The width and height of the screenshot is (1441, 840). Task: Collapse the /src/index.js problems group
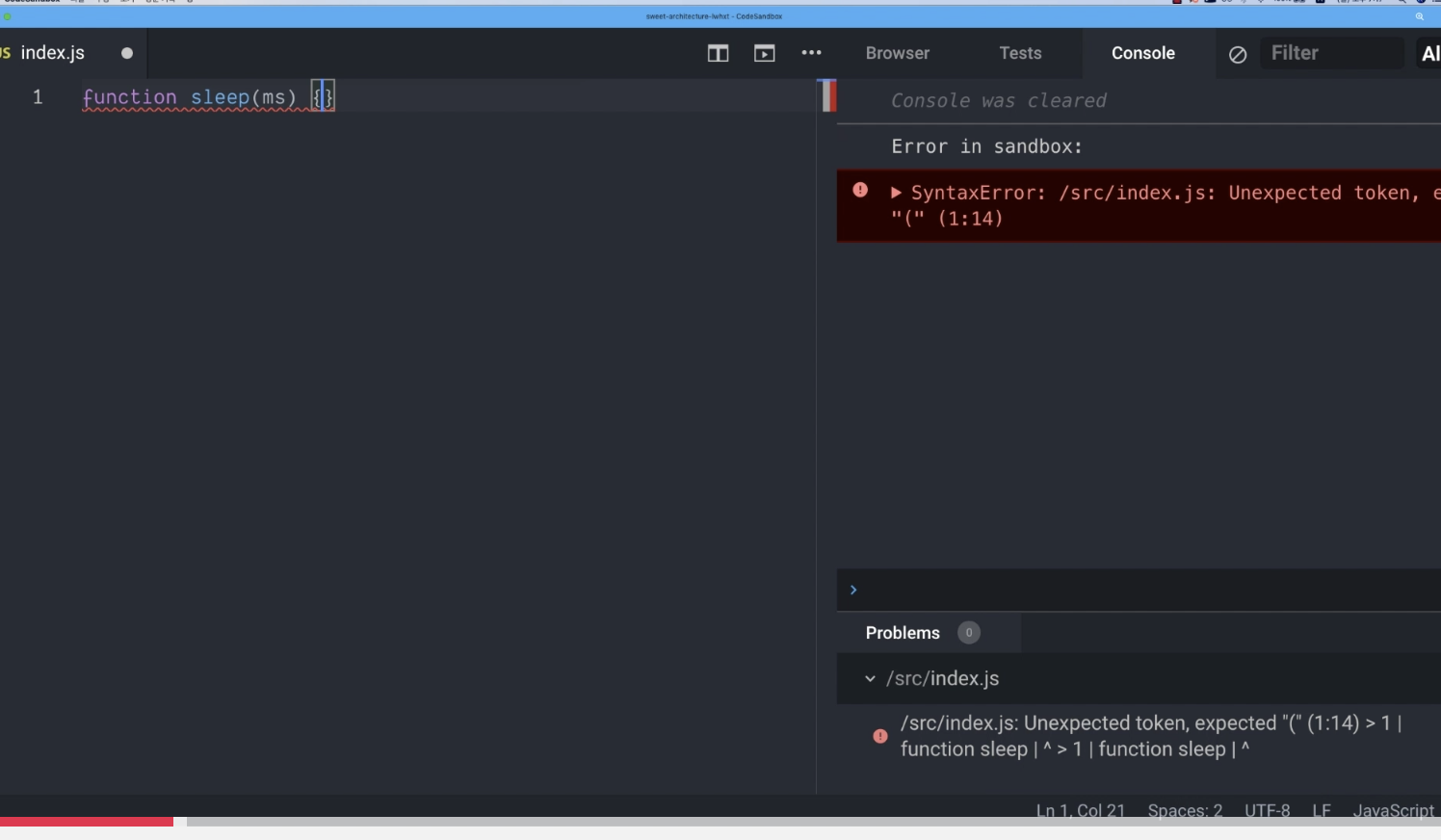(870, 678)
